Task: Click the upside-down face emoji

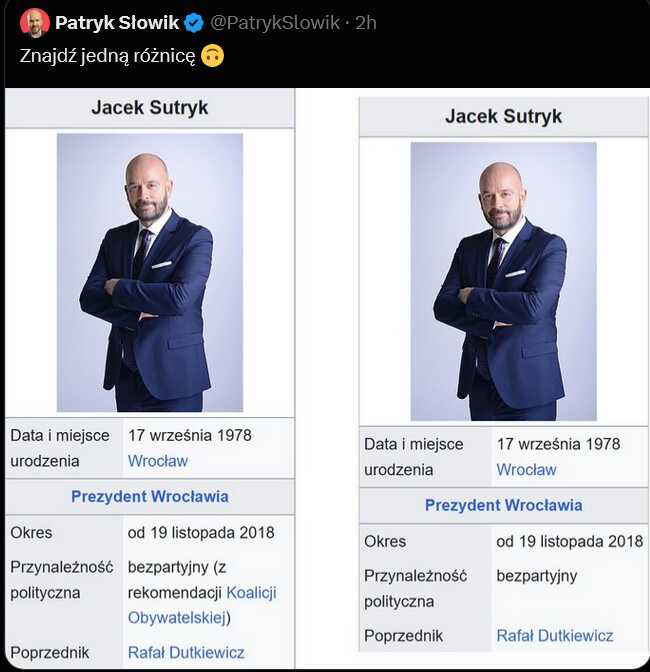Action: (x=212, y=56)
